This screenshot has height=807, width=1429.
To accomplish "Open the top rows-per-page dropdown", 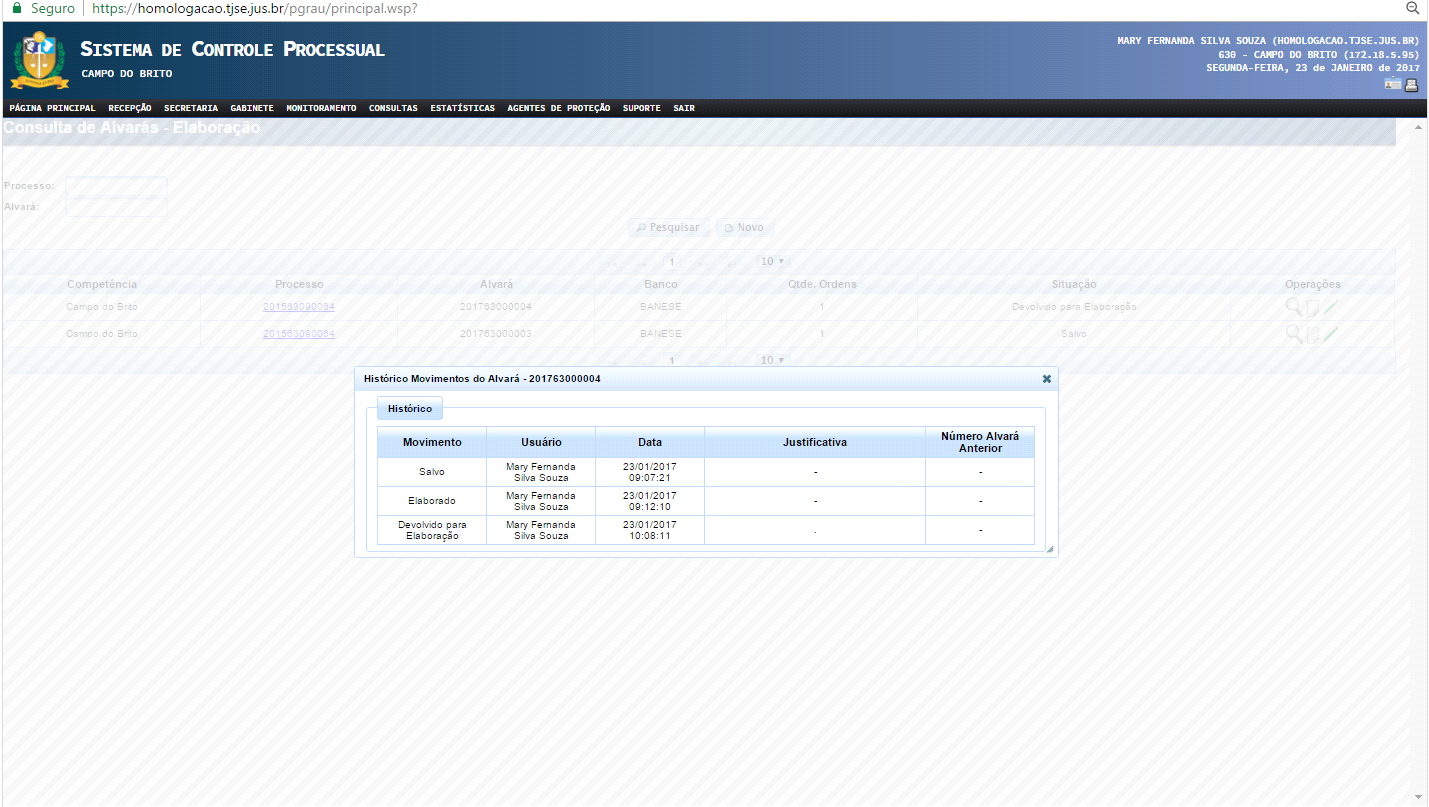I will (x=772, y=262).
